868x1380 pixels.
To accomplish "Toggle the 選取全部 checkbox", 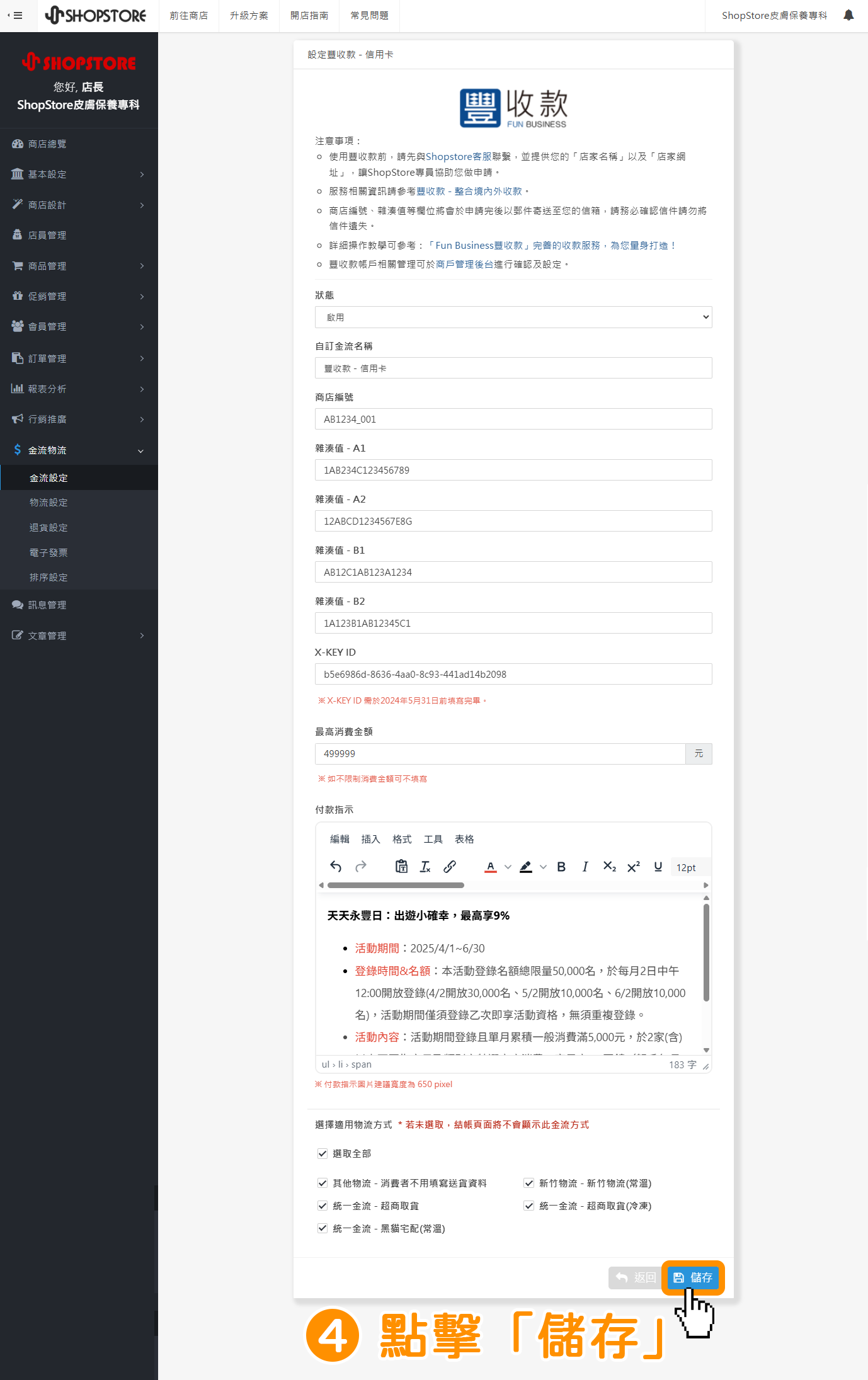I will pyautogui.click(x=323, y=1153).
